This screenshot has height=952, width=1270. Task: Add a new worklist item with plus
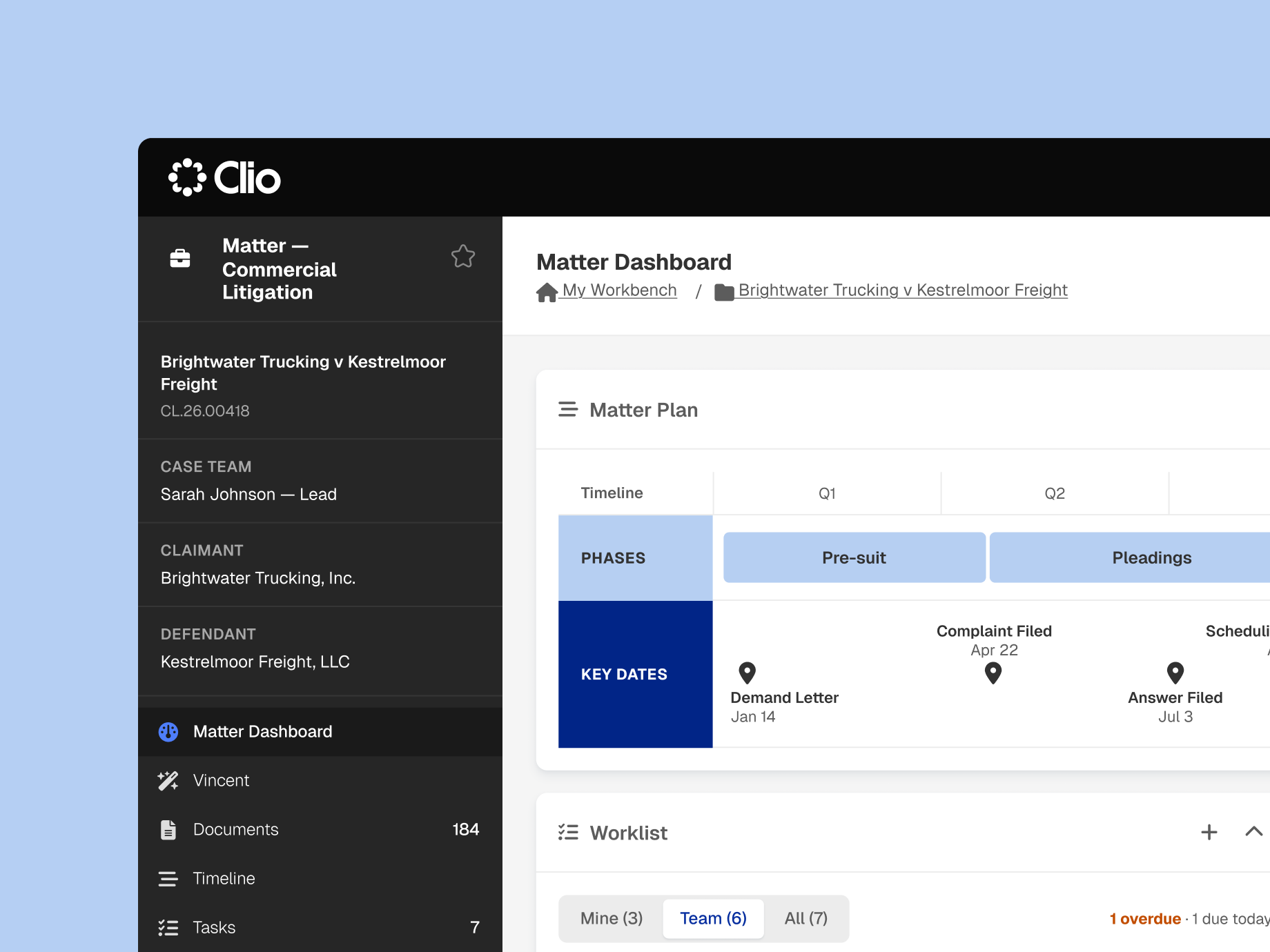[1209, 832]
